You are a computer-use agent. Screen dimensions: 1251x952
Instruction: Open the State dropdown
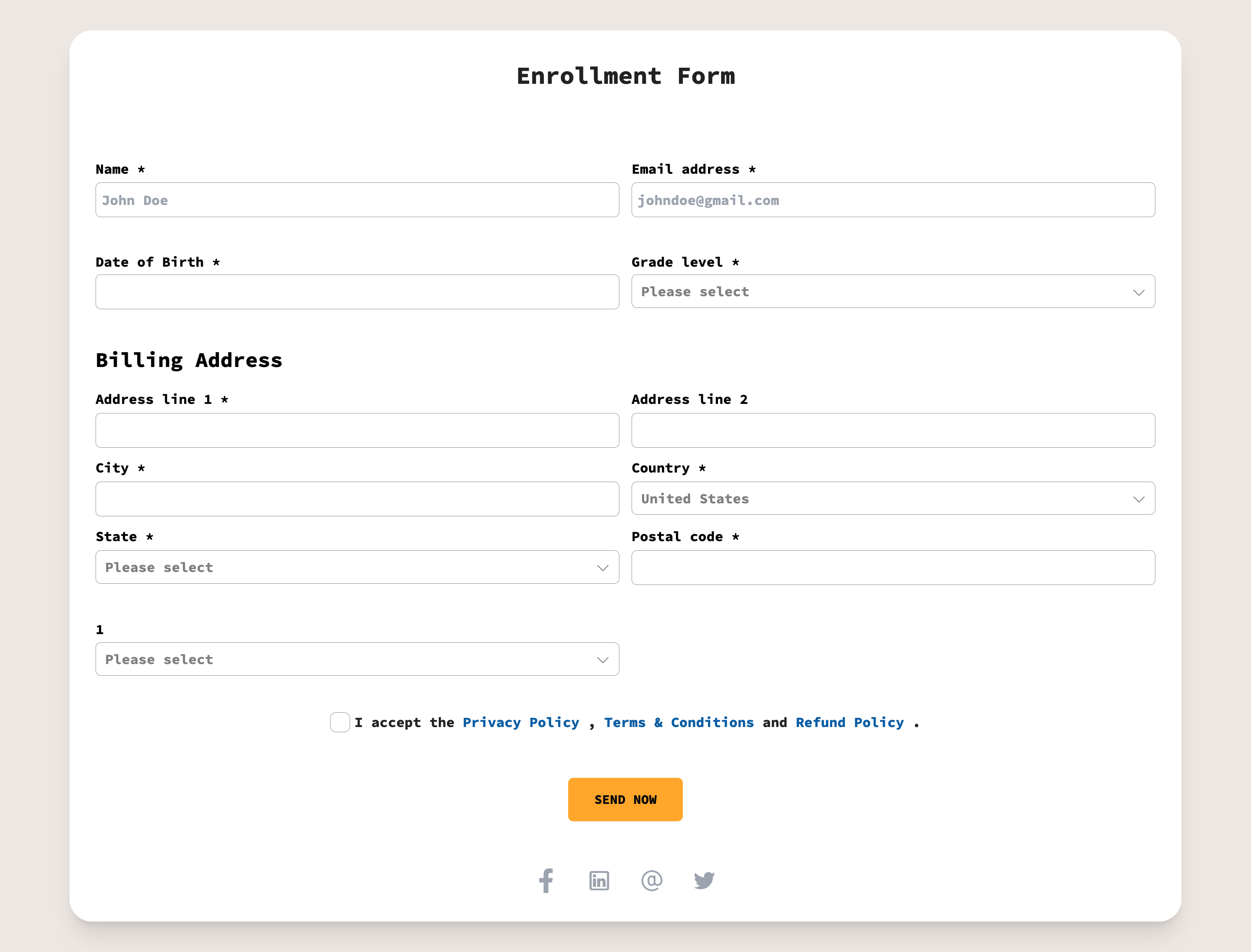pos(357,567)
